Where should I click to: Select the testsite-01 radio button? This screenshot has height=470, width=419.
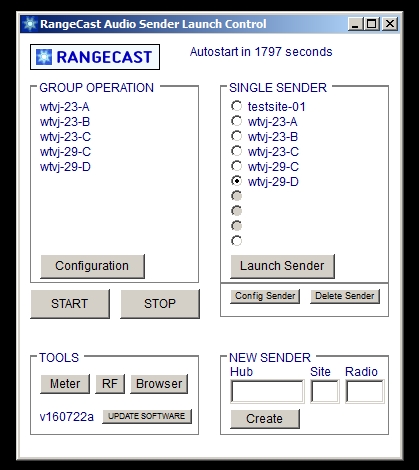236,106
